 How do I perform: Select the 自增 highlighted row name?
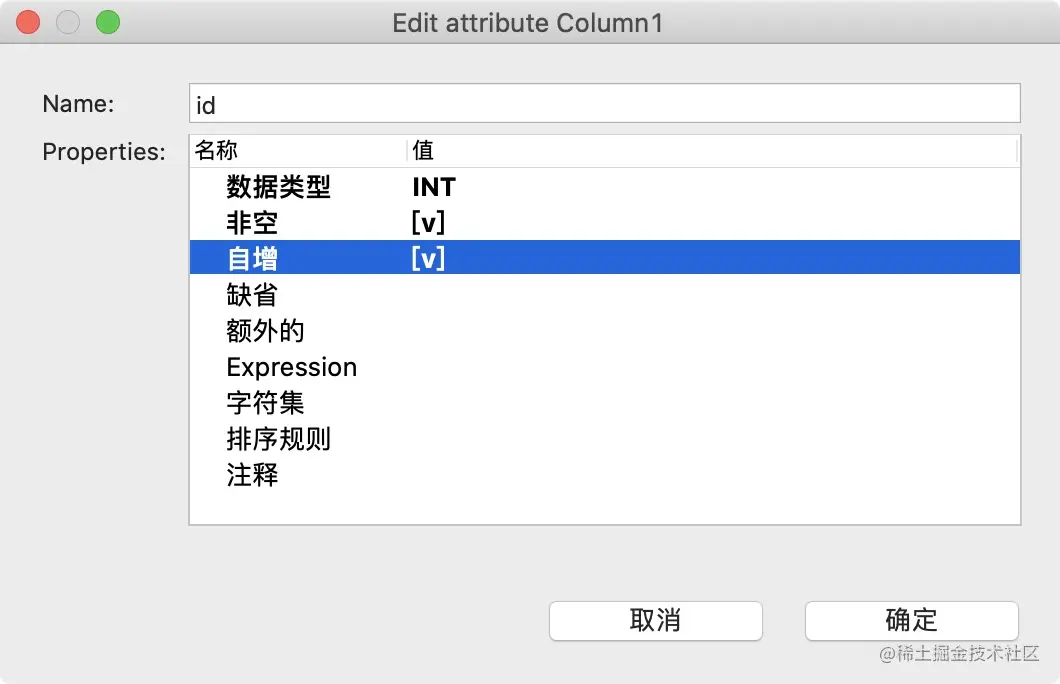point(251,258)
